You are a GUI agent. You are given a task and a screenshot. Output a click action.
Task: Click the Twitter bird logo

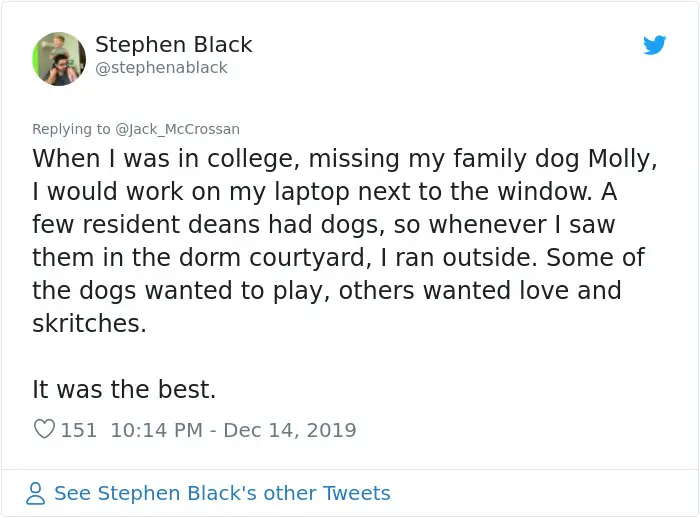click(x=654, y=45)
